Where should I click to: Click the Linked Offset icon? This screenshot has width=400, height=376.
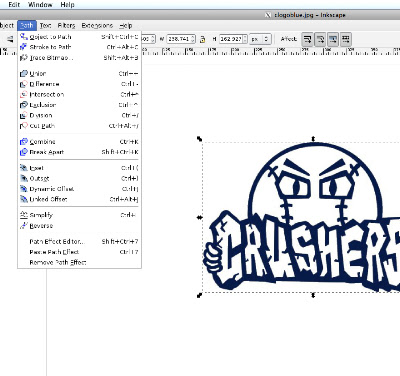pos(24,199)
